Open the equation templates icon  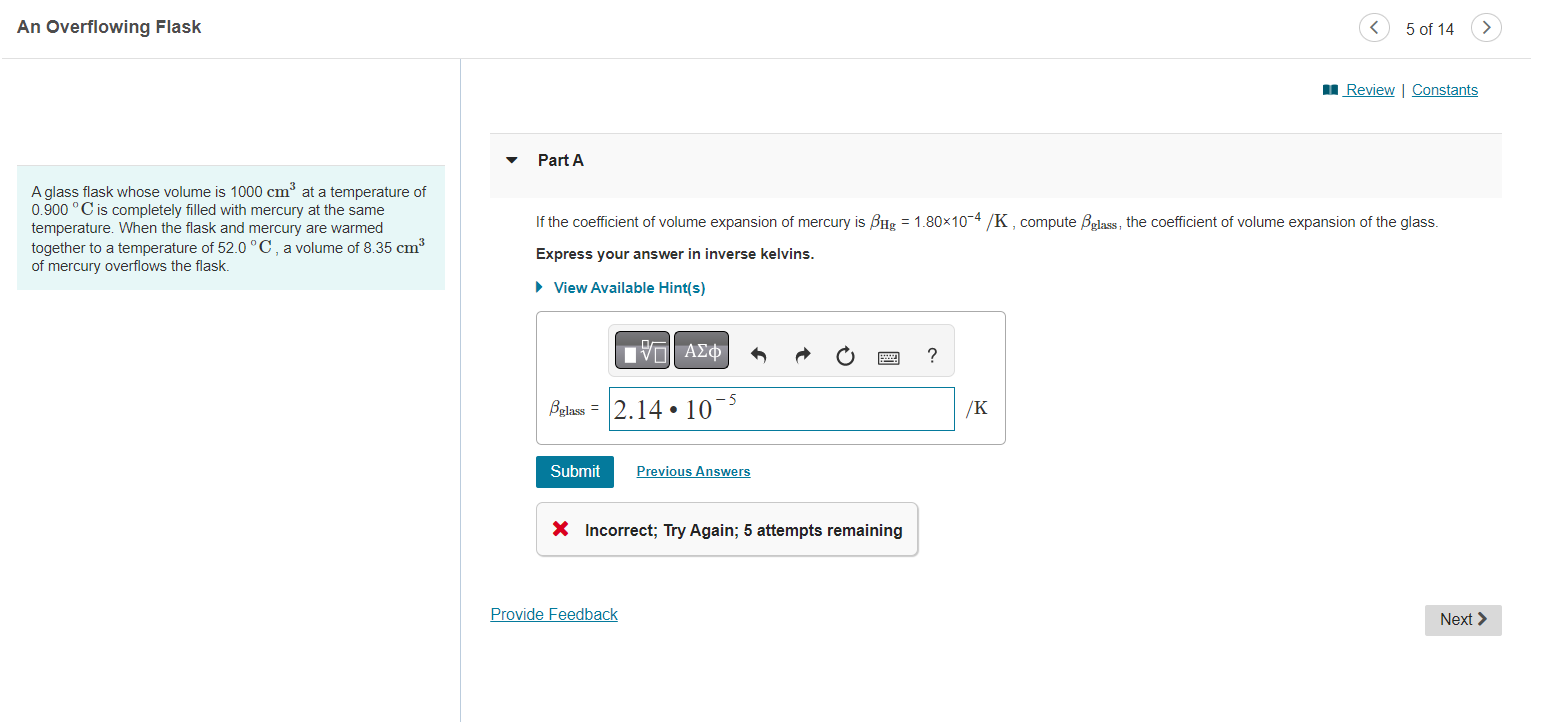pyautogui.click(x=641, y=350)
